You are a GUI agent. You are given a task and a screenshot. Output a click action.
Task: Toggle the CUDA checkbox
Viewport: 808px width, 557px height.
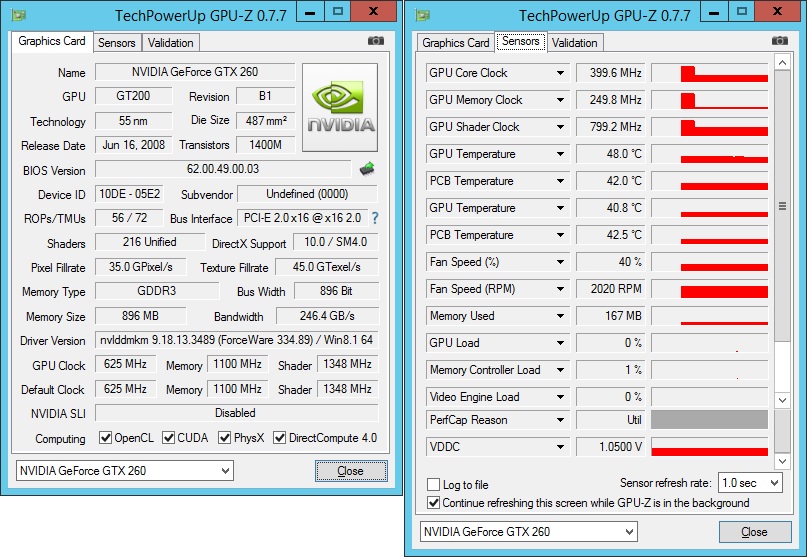point(169,438)
